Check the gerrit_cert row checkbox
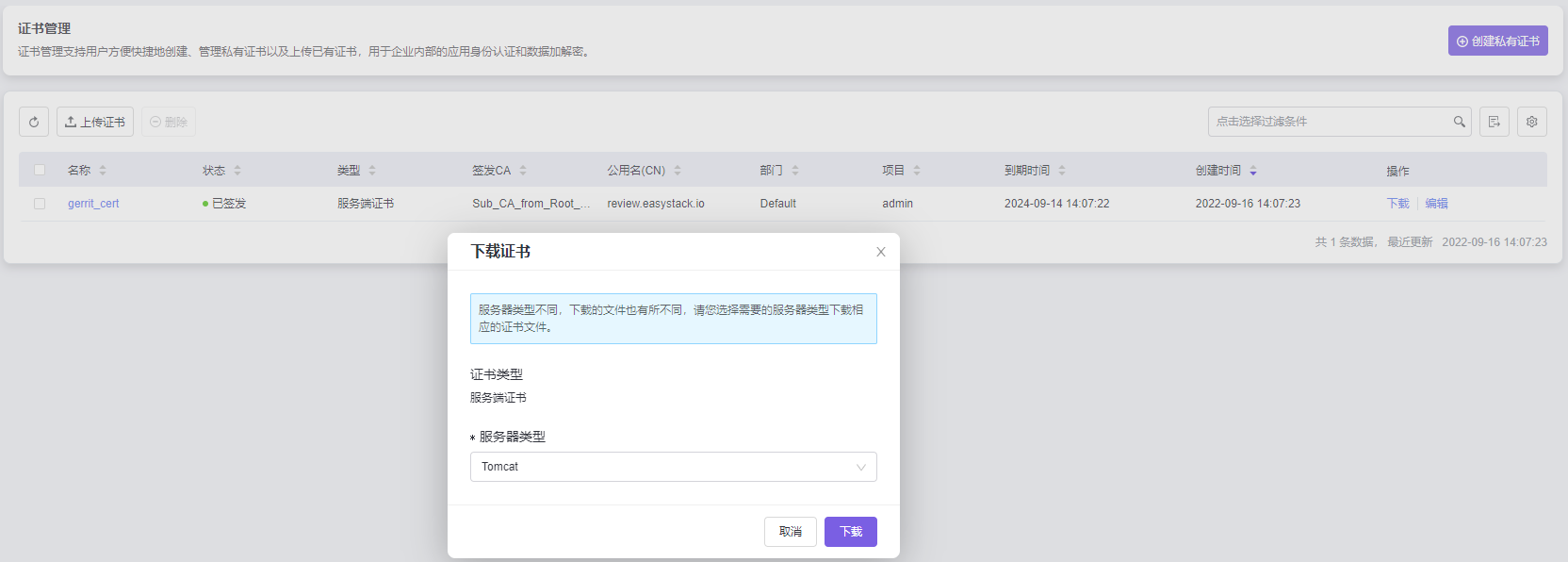This screenshot has width=1568, height=562. (x=40, y=204)
